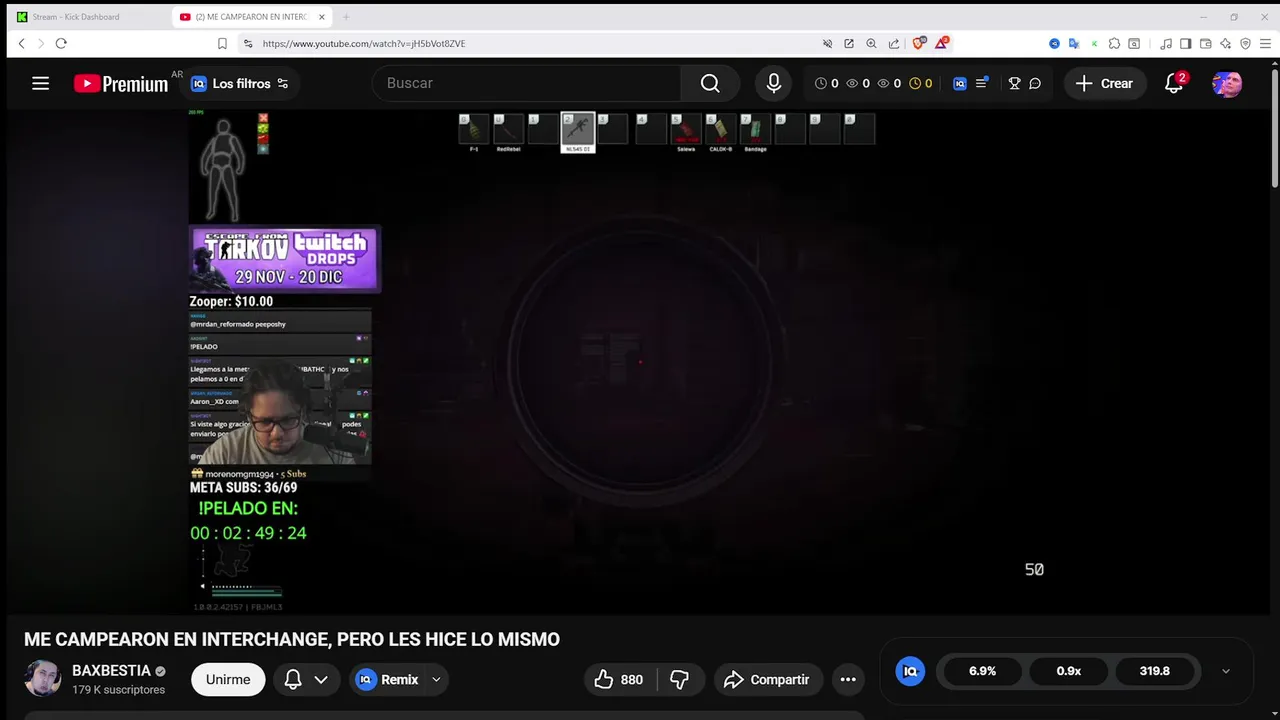The image size is (1280, 720).
Task: Click the video player area
Action: pos(638,360)
